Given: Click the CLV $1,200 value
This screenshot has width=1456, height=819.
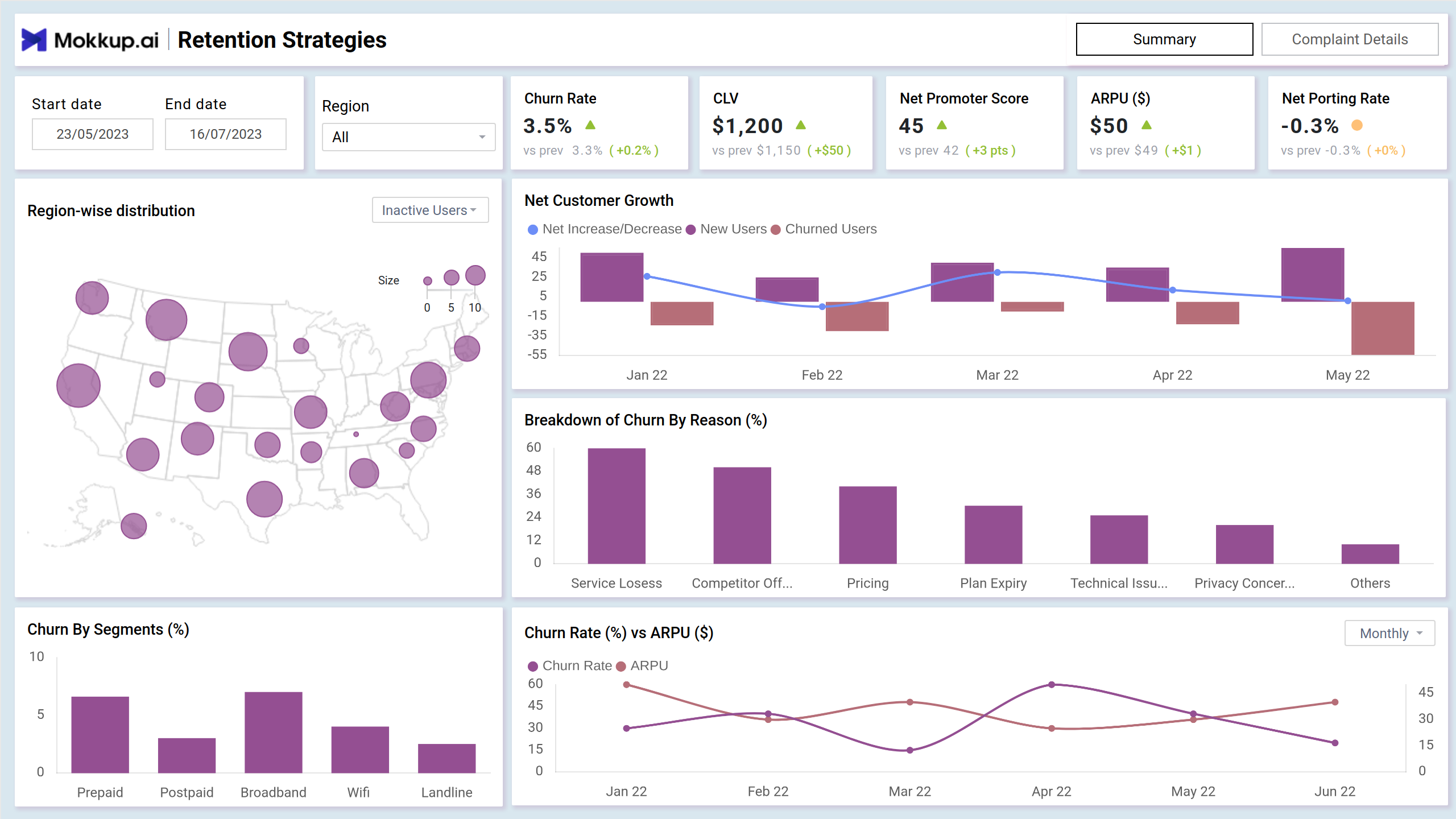Looking at the screenshot, I should pyautogui.click(x=747, y=126).
